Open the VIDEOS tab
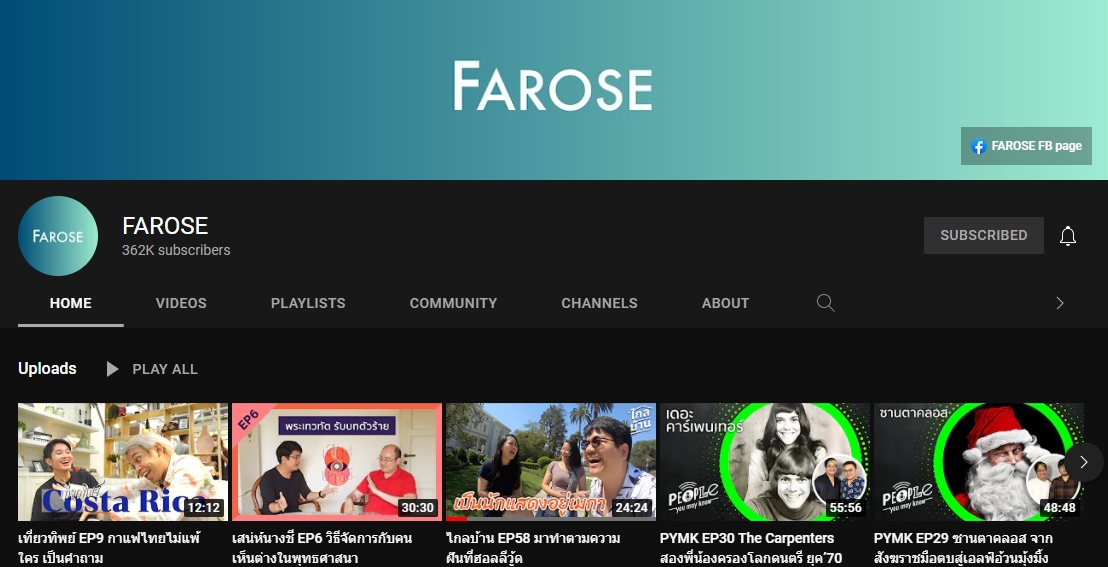1108x567 pixels. tap(181, 303)
